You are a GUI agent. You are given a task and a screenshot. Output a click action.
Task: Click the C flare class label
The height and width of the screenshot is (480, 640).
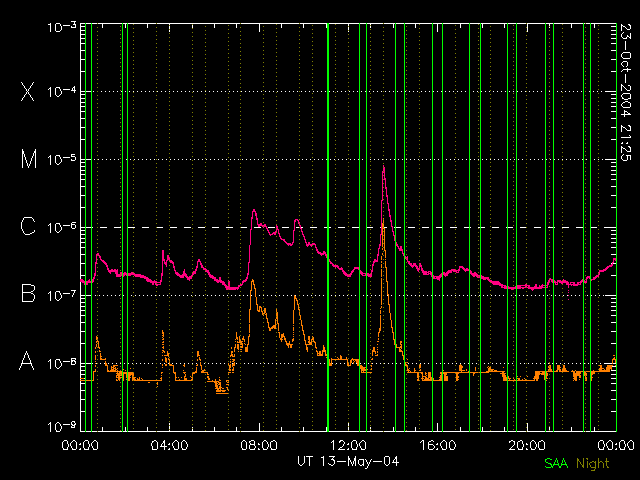28,226
